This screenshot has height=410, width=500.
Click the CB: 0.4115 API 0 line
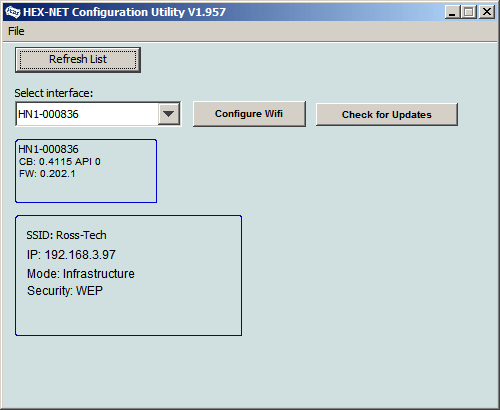click(60, 162)
